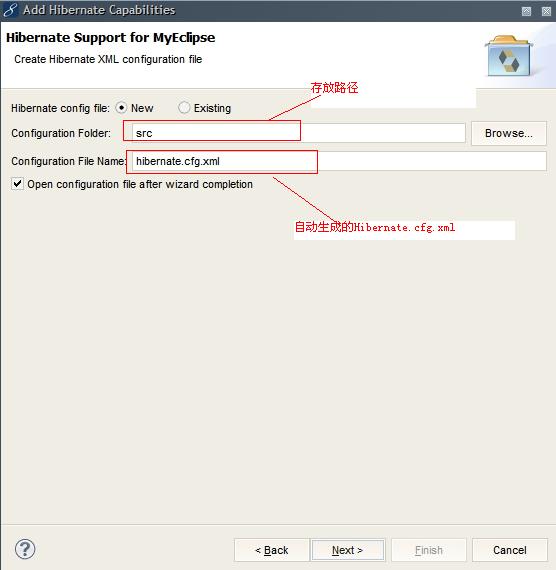Select the Existing config file radio button
The height and width of the screenshot is (570, 556).
[x=184, y=108]
